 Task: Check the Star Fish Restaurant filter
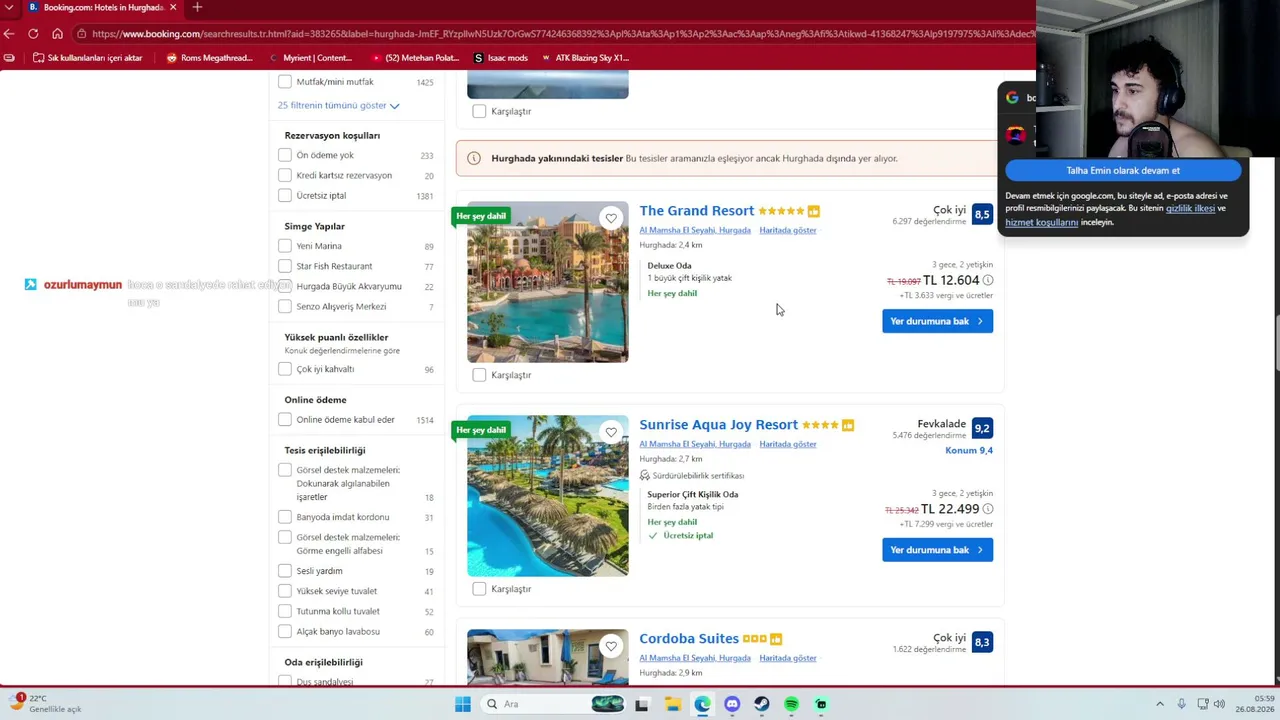(285, 266)
